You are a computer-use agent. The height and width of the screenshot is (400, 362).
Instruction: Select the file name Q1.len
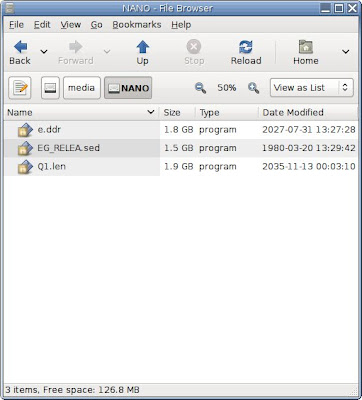pyautogui.click(x=51, y=166)
